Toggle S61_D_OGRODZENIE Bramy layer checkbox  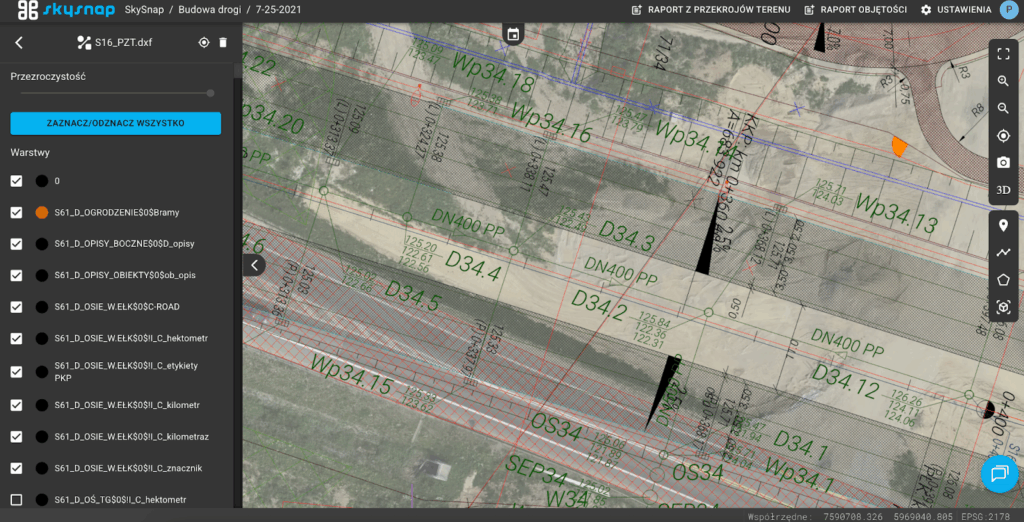pyautogui.click(x=16, y=213)
